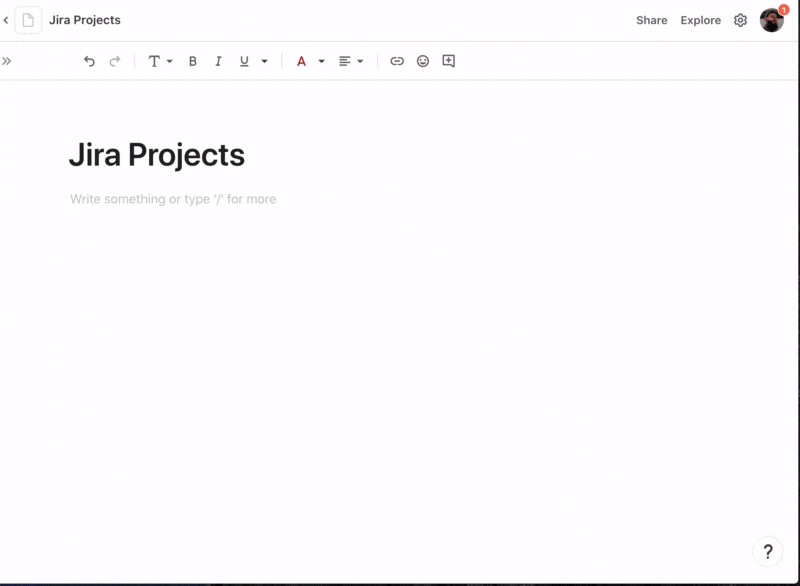
Task: Open the emoji picker
Action: [423, 61]
